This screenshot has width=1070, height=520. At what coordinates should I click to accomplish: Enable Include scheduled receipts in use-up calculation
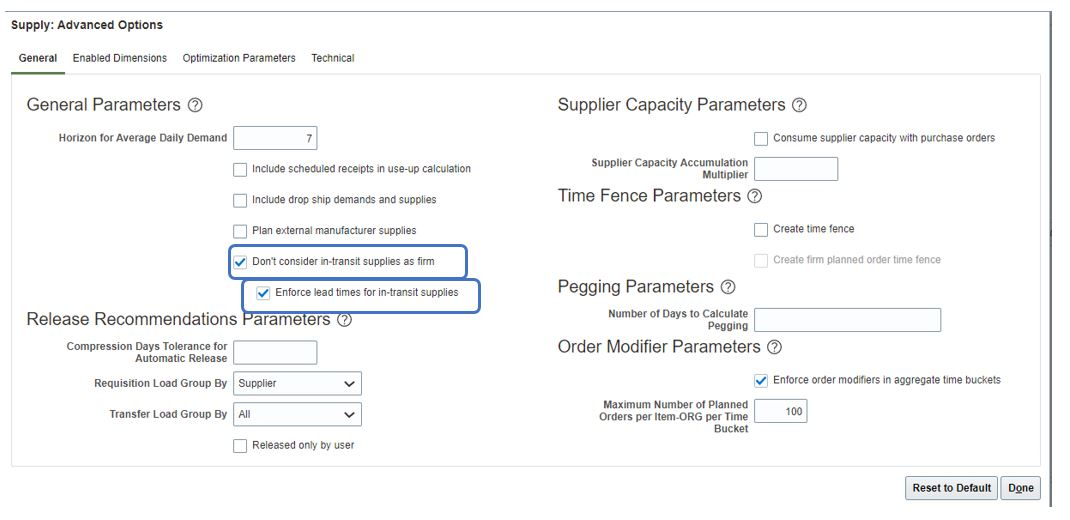[x=240, y=169]
